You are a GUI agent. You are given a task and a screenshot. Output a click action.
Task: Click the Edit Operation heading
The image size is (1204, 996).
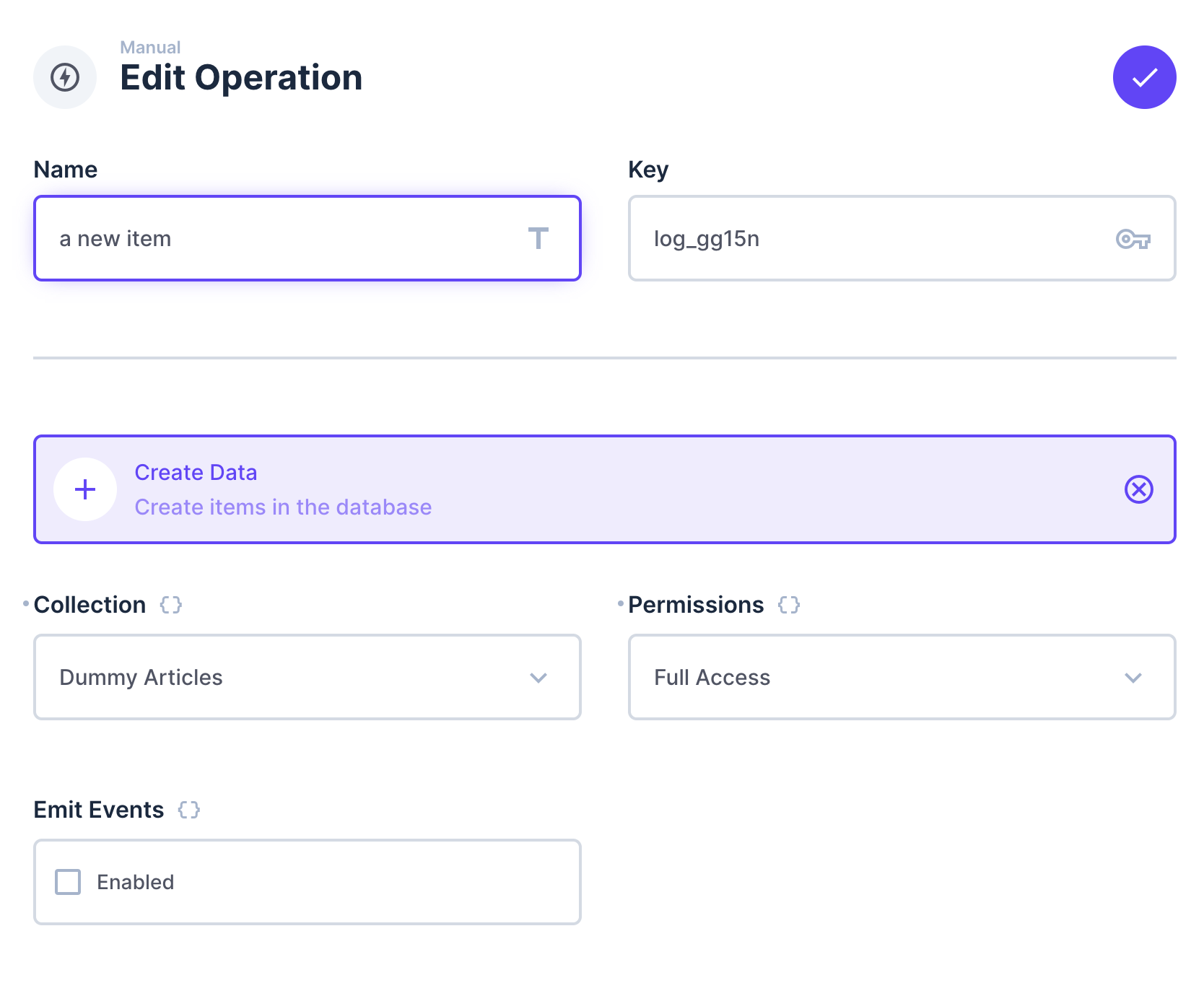click(x=241, y=77)
